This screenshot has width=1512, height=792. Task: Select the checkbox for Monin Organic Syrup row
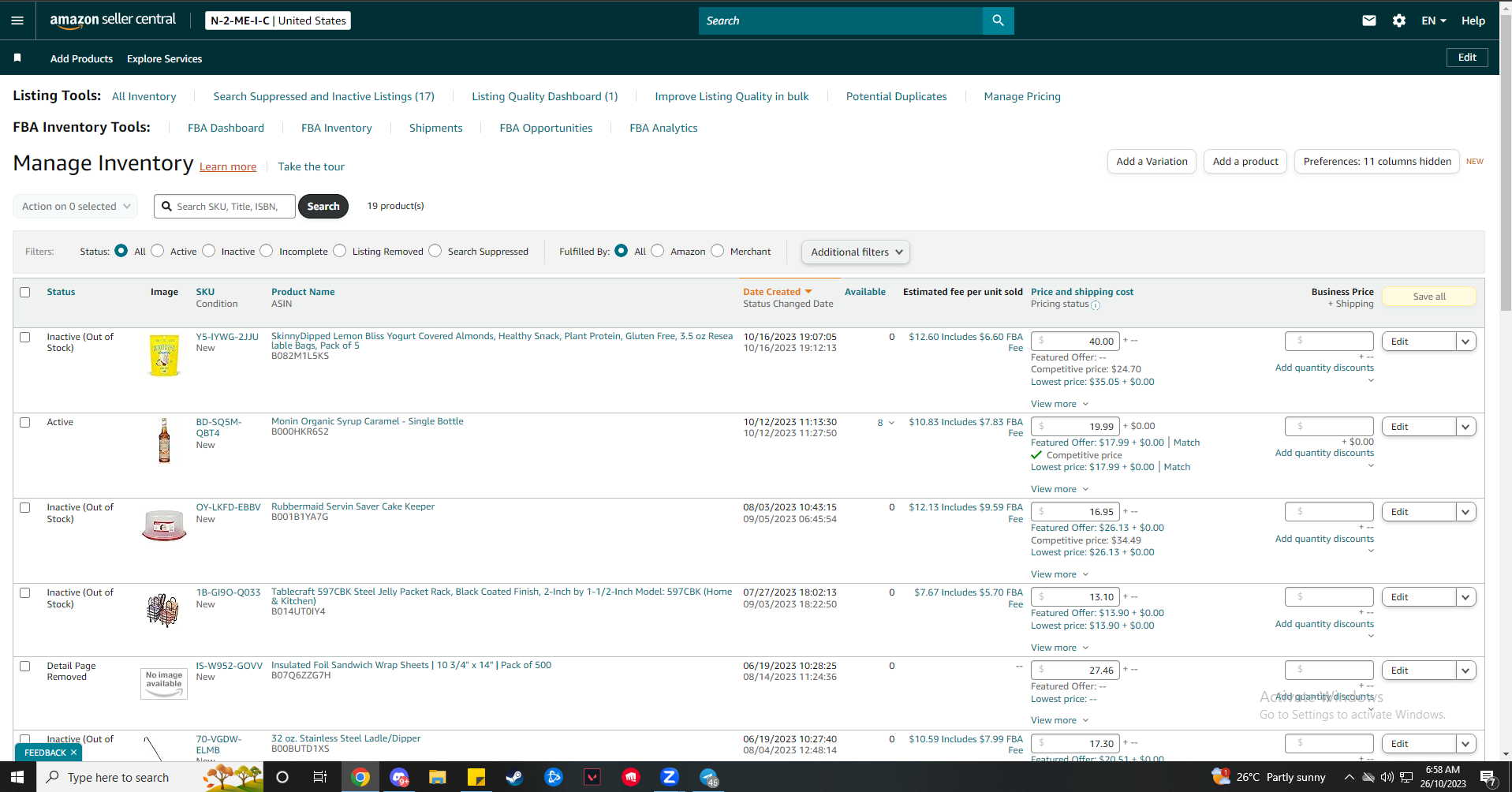coord(25,422)
